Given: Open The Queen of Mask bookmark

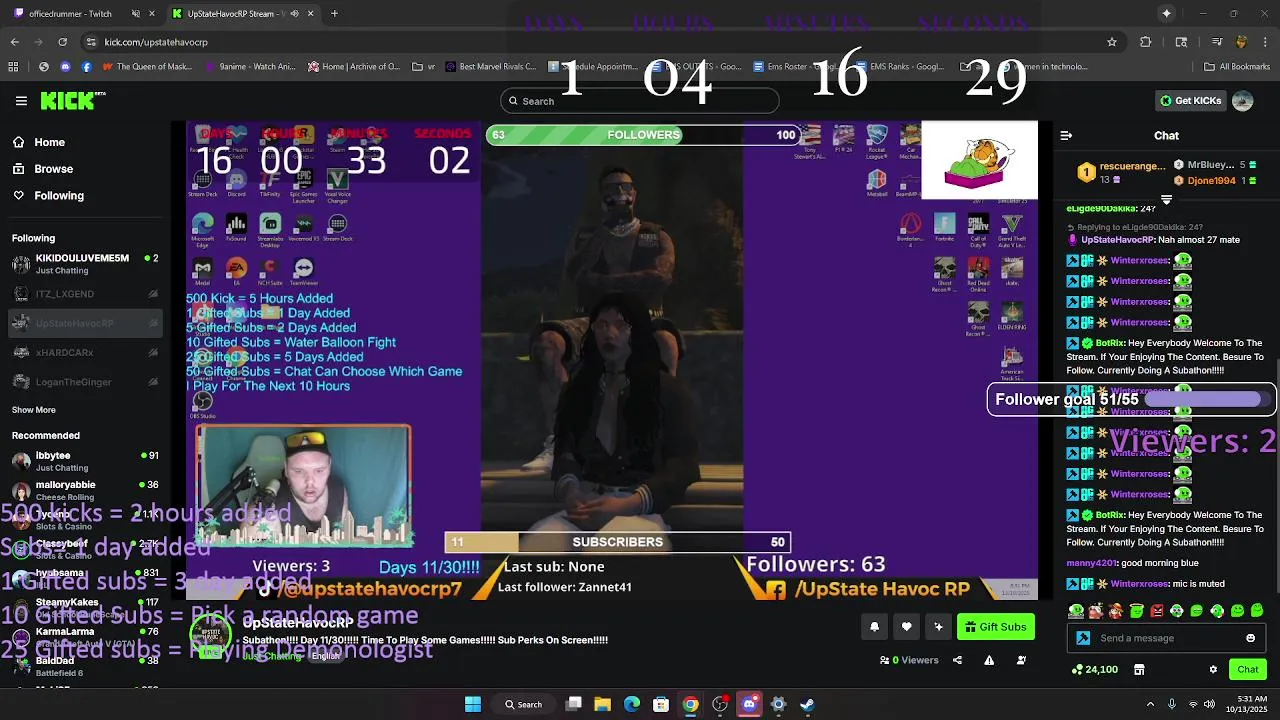Looking at the screenshot, I should coord(146,67).
